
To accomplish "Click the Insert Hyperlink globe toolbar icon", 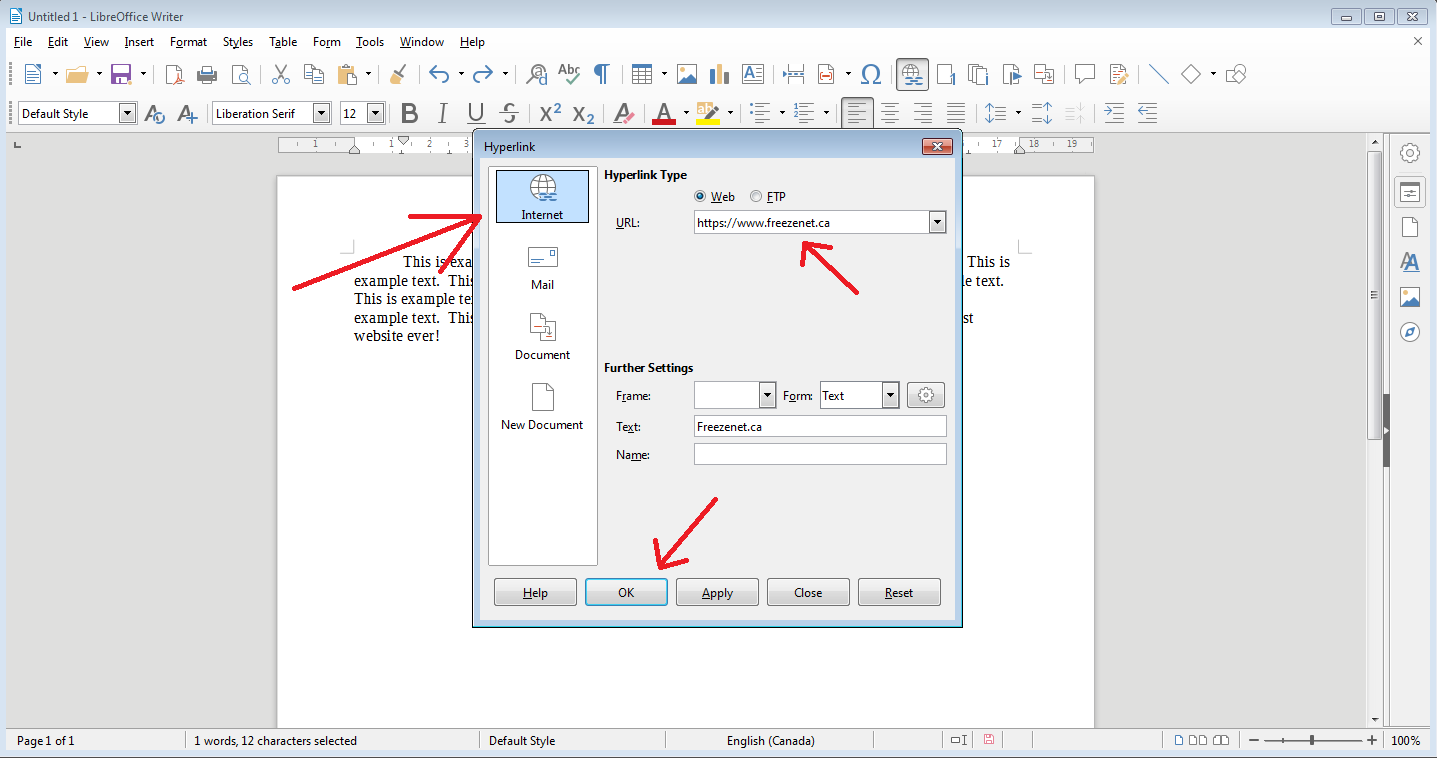I will tap(912, 74).
